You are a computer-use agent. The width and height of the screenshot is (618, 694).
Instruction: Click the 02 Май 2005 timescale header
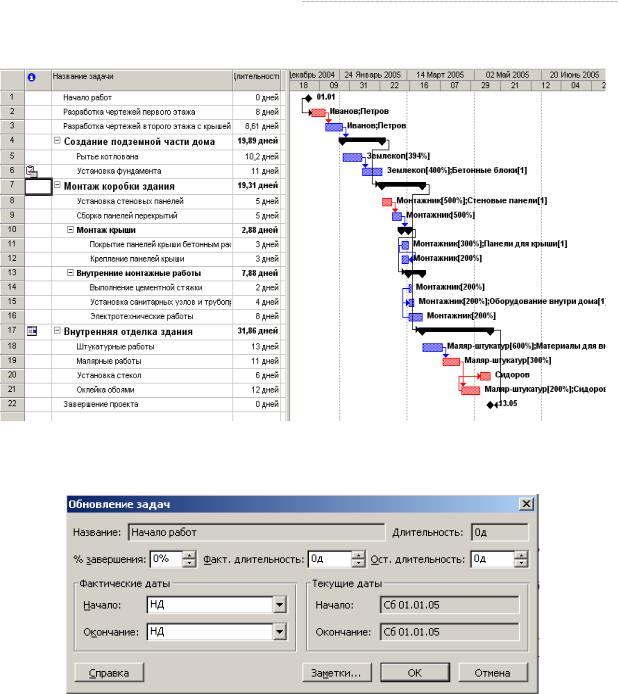pyautogui.click(x=507, y=75)
